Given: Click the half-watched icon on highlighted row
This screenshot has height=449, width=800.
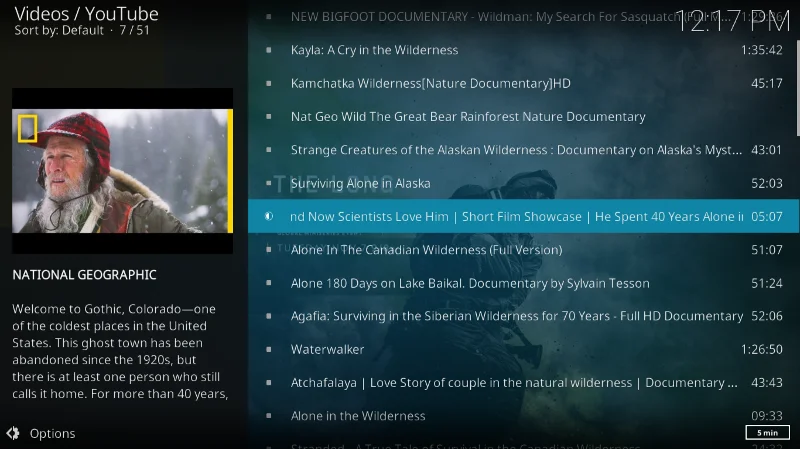Looking at the screenshot, I should [269, 216].
